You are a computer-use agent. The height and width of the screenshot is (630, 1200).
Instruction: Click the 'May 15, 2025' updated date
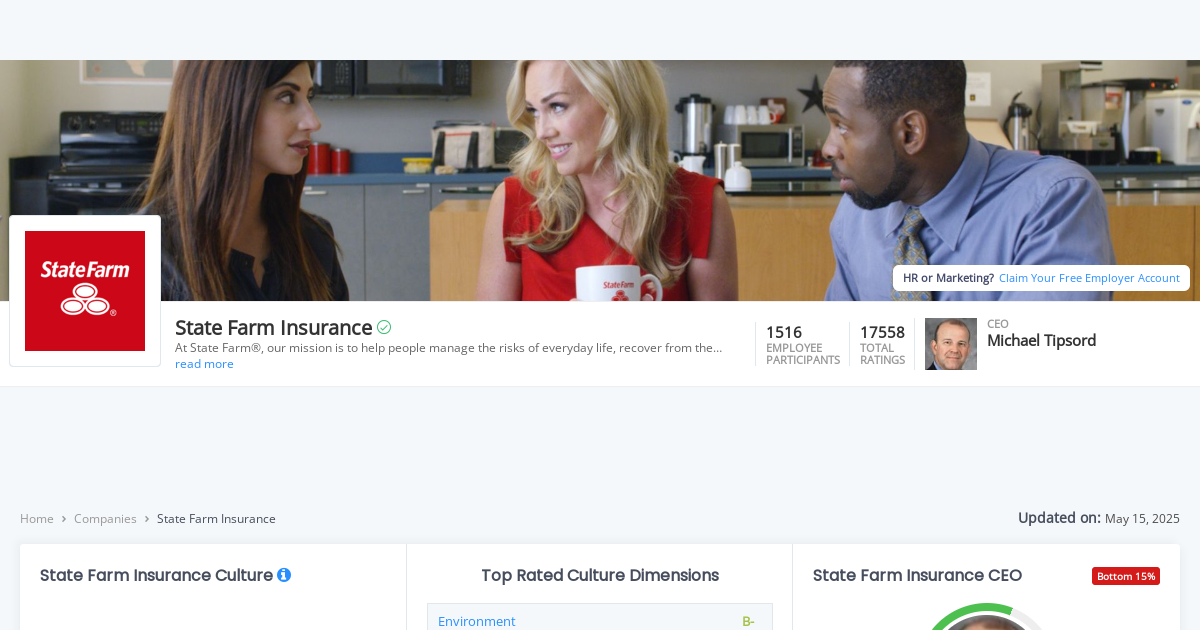pyautogui.click(x=1142, y=519)
